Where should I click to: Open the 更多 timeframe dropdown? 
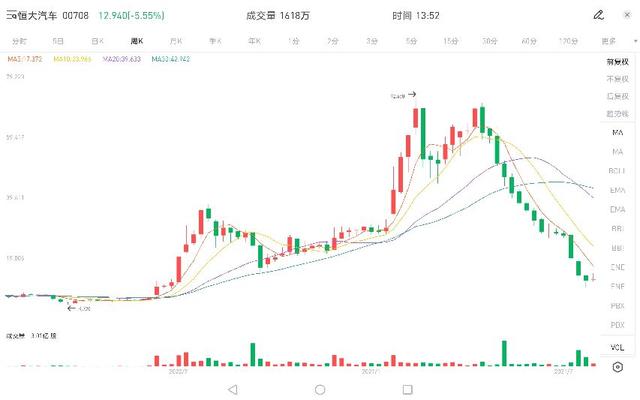point(609,41)
